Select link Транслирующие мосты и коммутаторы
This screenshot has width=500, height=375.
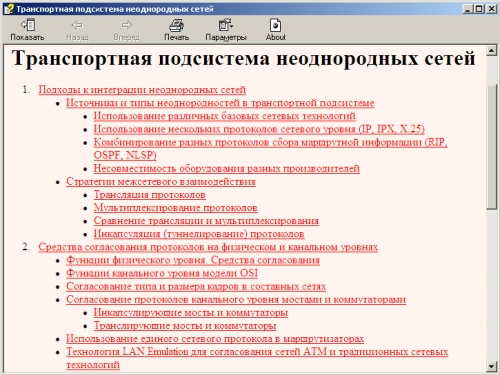tap(185, 325)
